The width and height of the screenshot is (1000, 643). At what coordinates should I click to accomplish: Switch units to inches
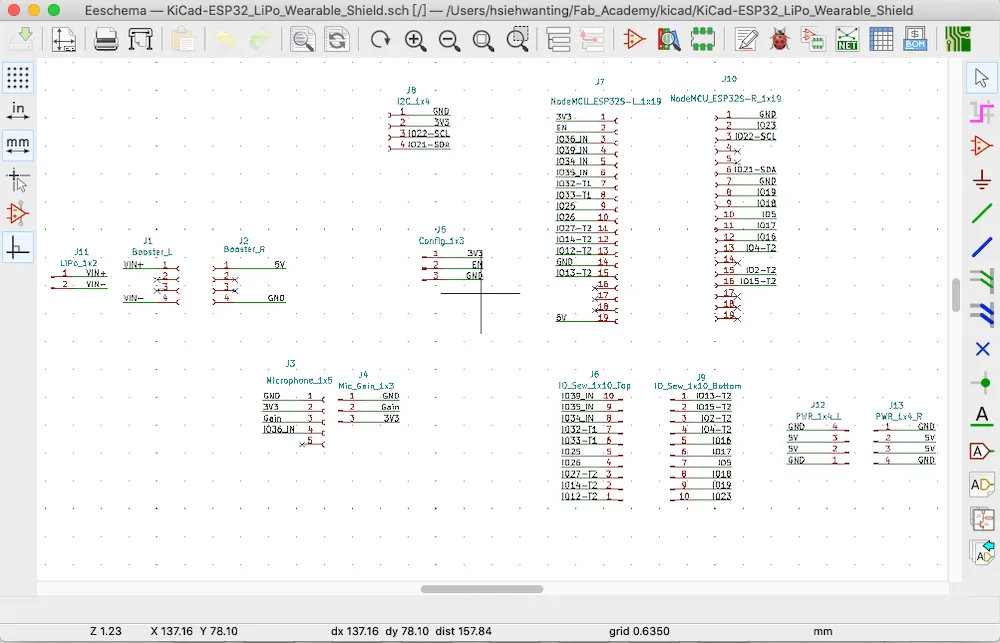pyautogui.click(x=18, y=112)
